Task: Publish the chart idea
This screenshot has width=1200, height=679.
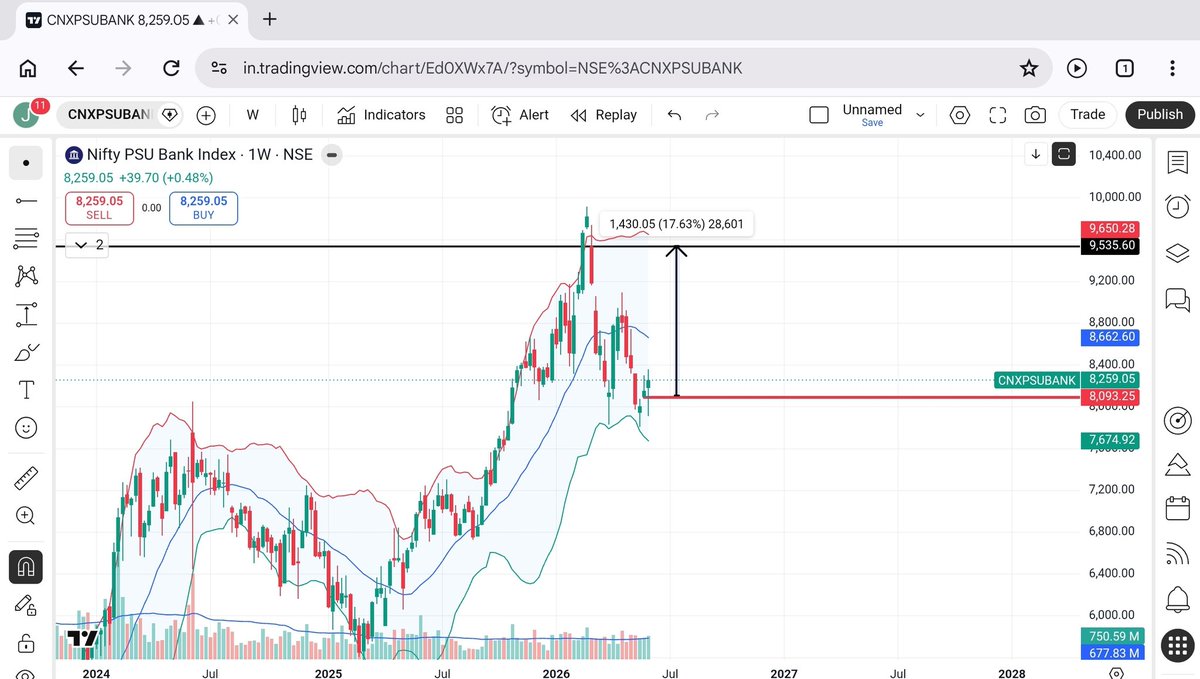Action: click(1160, 115)
